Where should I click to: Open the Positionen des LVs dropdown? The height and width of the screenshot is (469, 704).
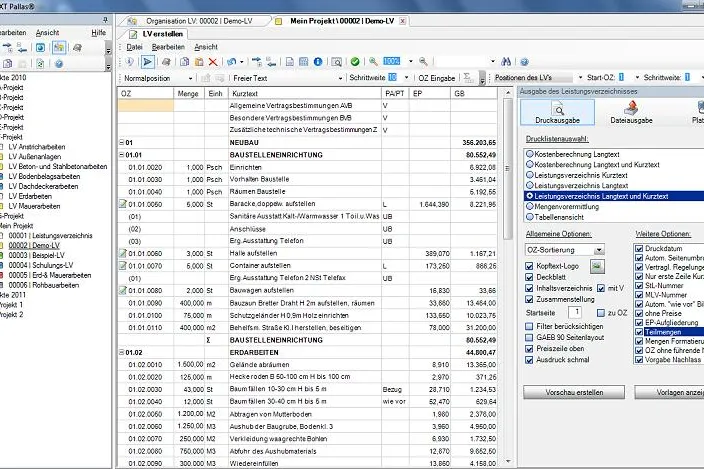[x=580, y=78]
